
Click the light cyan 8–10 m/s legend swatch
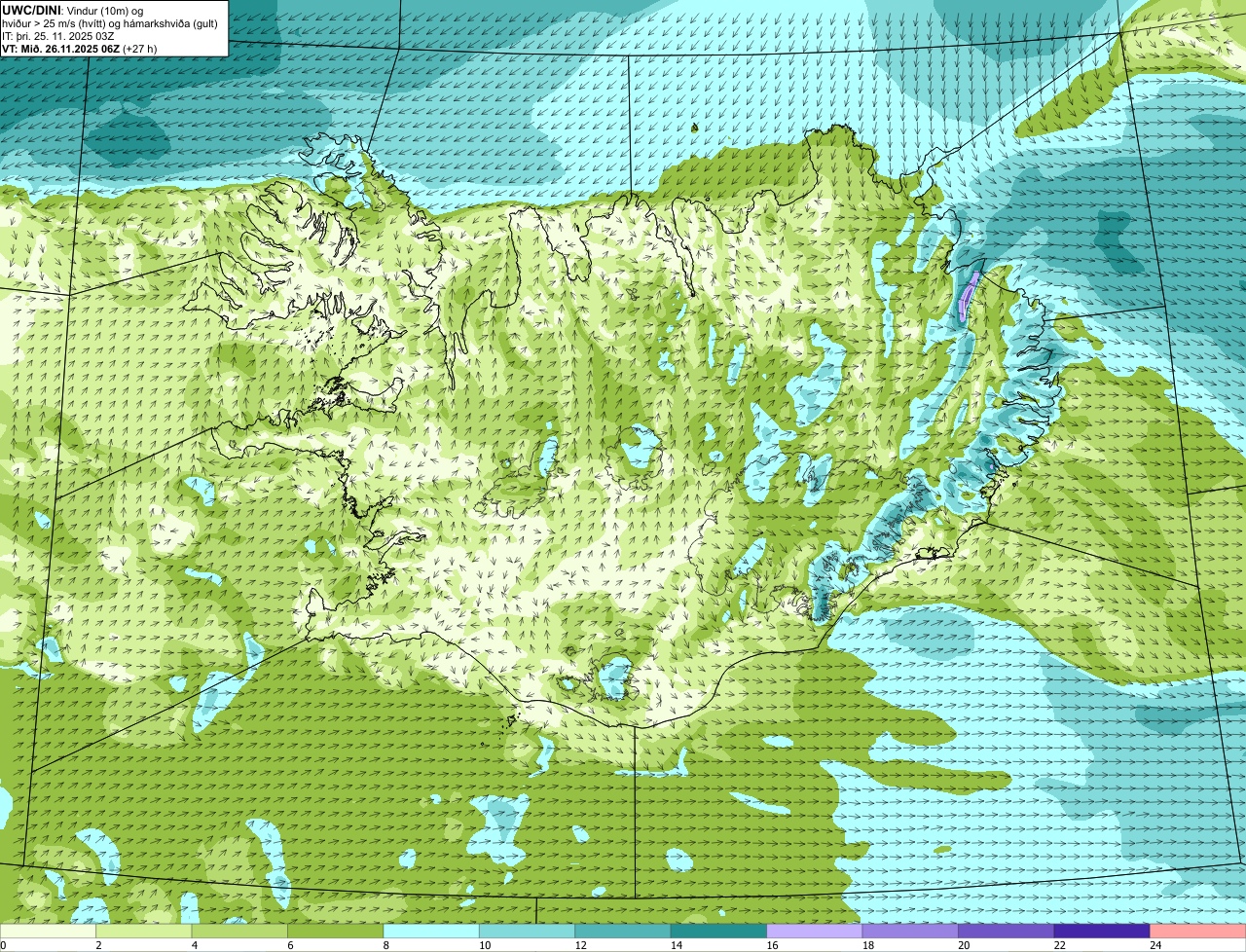[x=431, y=931]
